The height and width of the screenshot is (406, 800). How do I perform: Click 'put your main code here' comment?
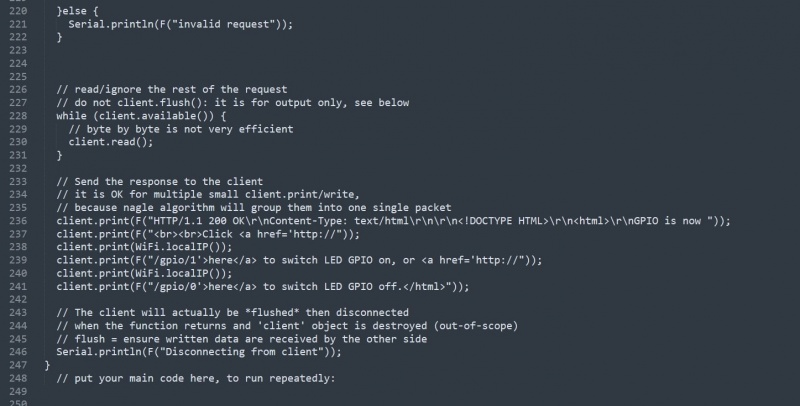(195, 378)
